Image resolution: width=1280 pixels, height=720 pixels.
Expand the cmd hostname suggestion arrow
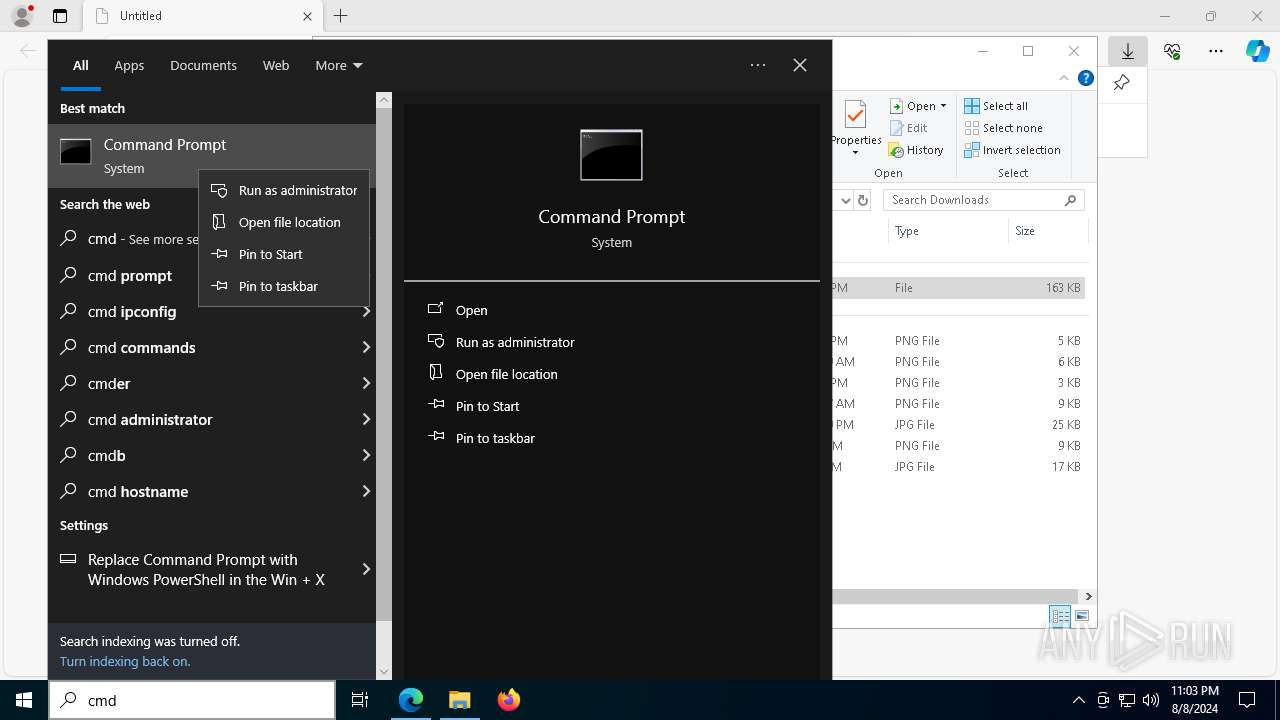point(366,491)
